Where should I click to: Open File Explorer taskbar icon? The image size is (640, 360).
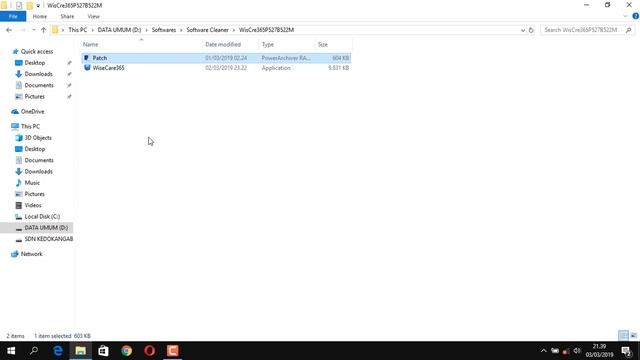80,351
